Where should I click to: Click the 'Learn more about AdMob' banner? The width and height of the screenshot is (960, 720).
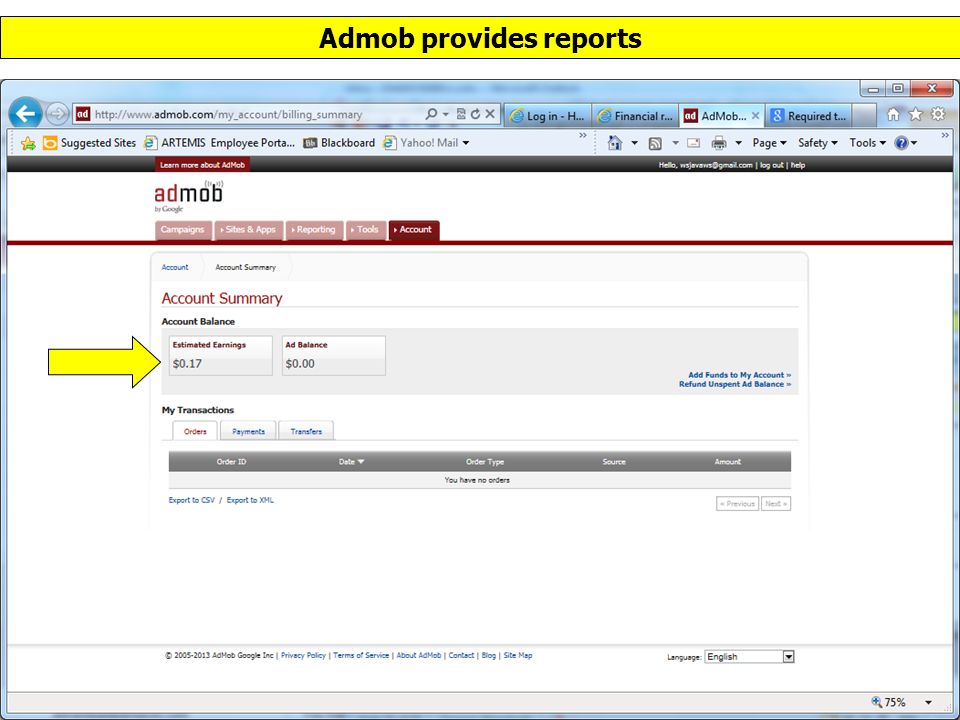202,165
